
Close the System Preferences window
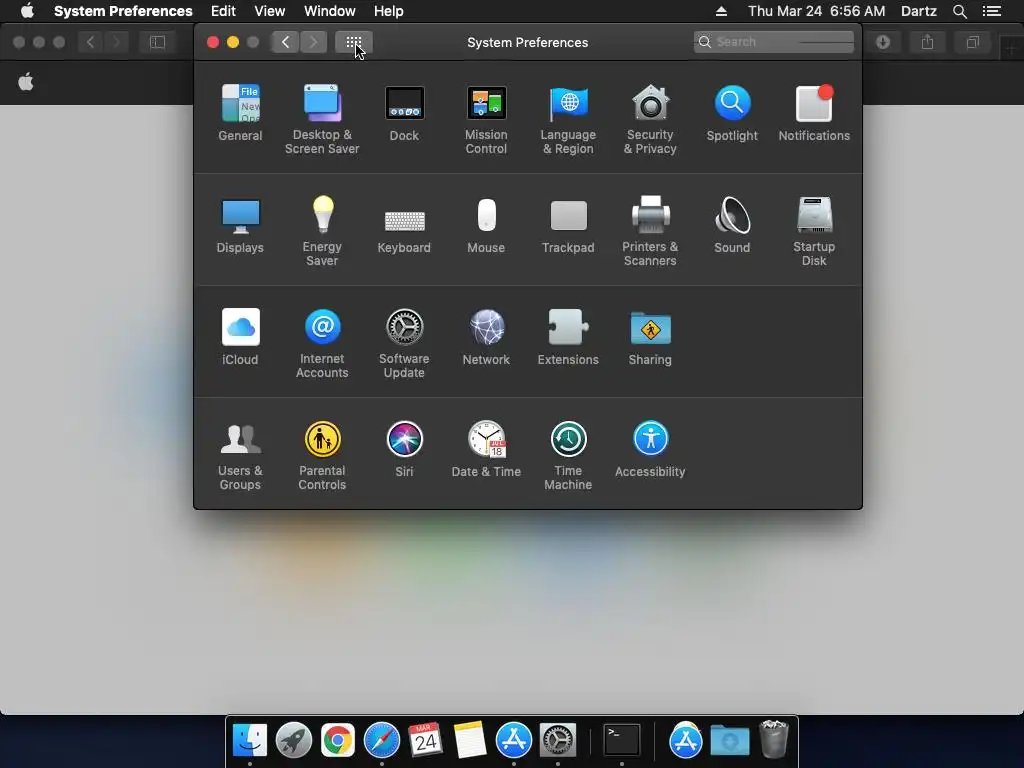pos(213,42)
